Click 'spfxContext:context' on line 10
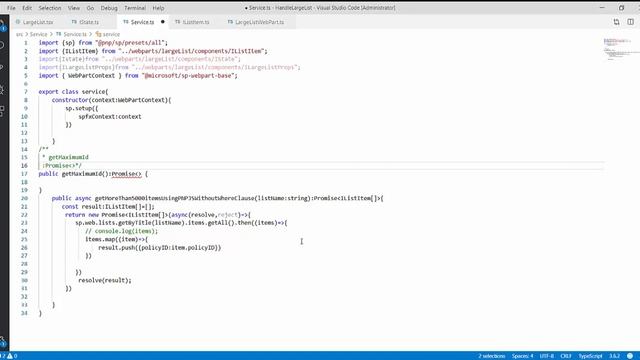The width and height of the screenshot is (640, 360). (110, 117)
